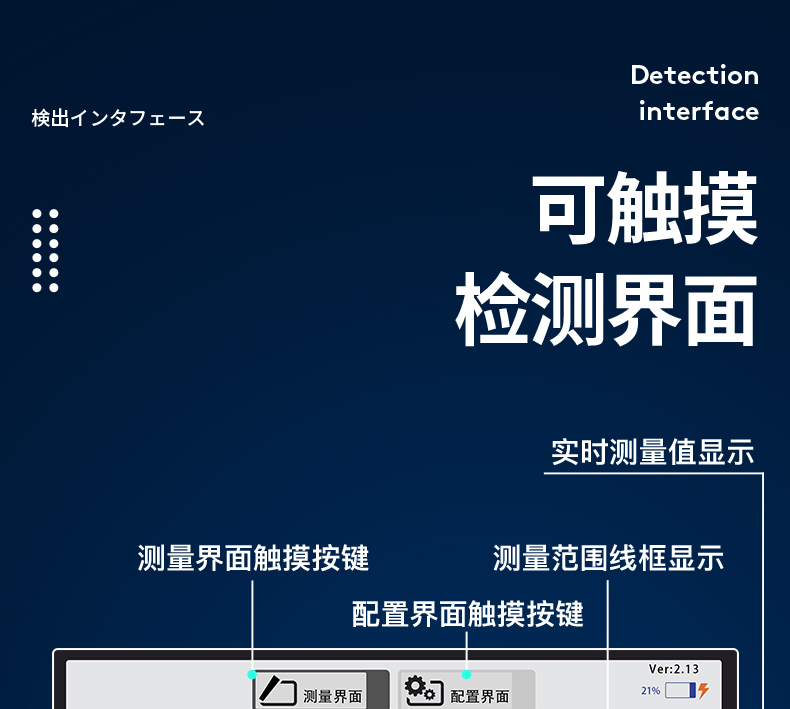Click the cyan dot on the 测量界面 button
Image resolution: width=790 pixels, height=709 pixels.
tap(252, 675)
